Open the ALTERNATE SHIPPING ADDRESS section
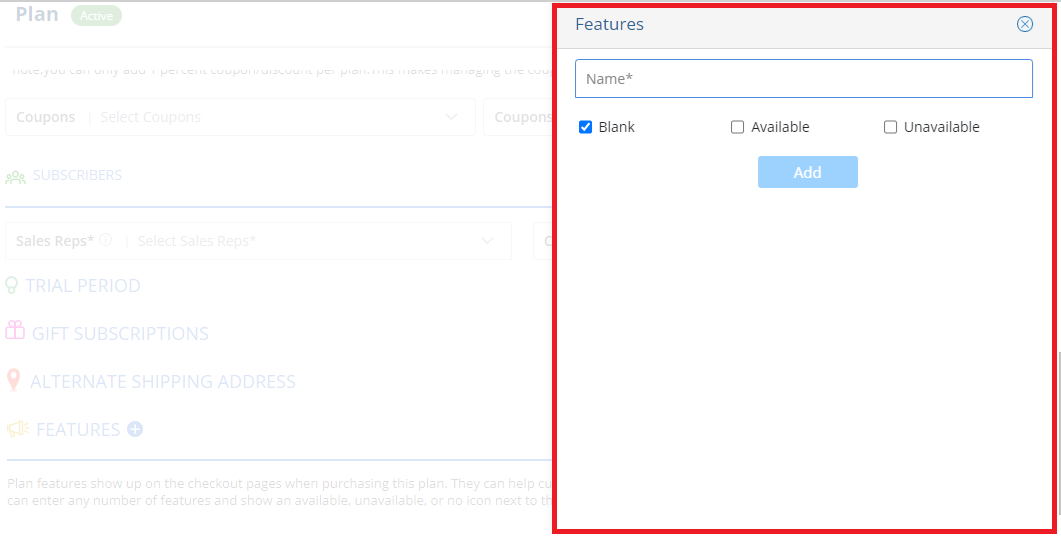Screen dimensions: 1061x537 pyautogui.click(x=162, y=381)
